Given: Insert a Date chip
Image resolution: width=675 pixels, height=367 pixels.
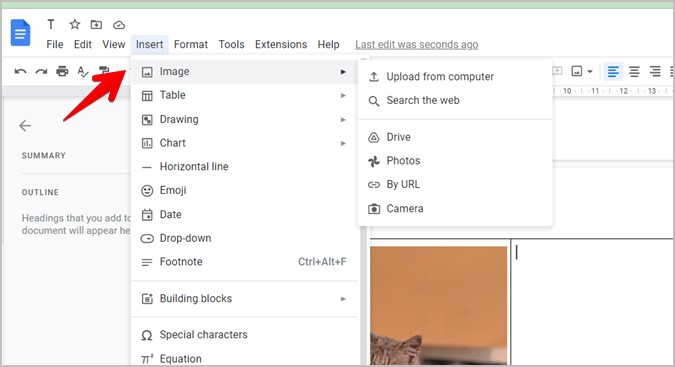Looking at the screenshot, I should [244, 214].
